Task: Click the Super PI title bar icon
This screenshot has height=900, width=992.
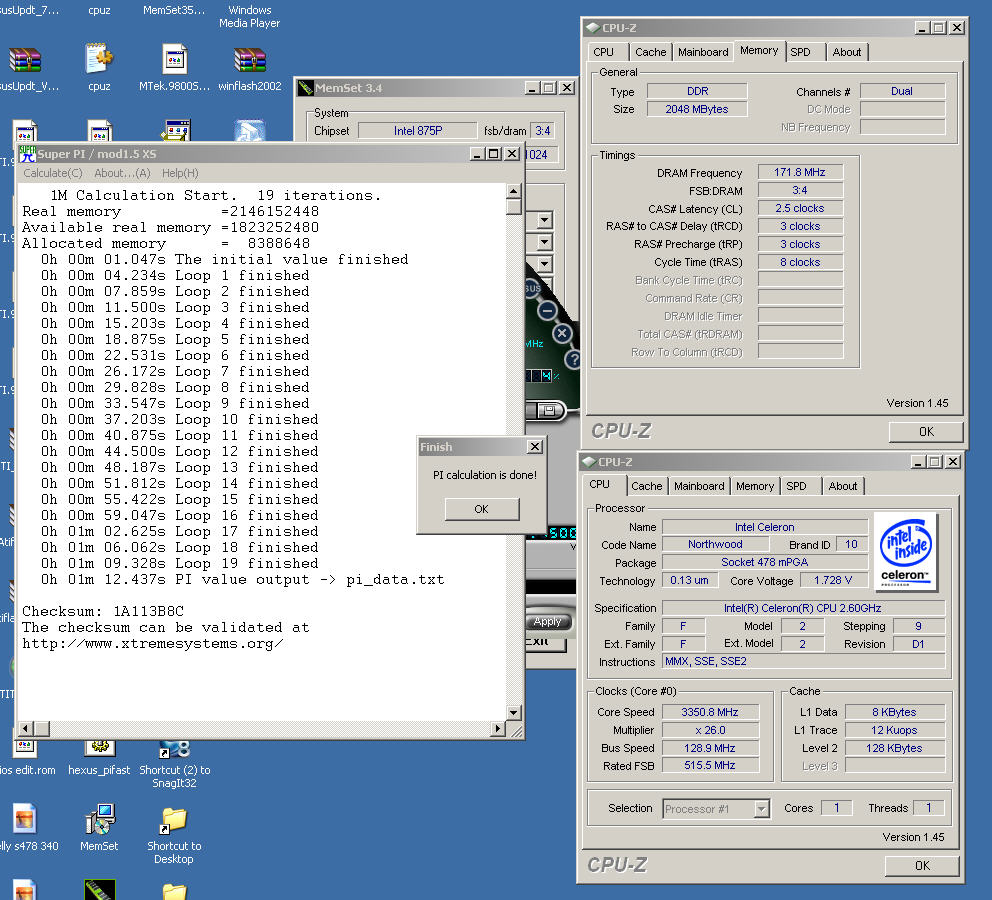Action: 27,154
